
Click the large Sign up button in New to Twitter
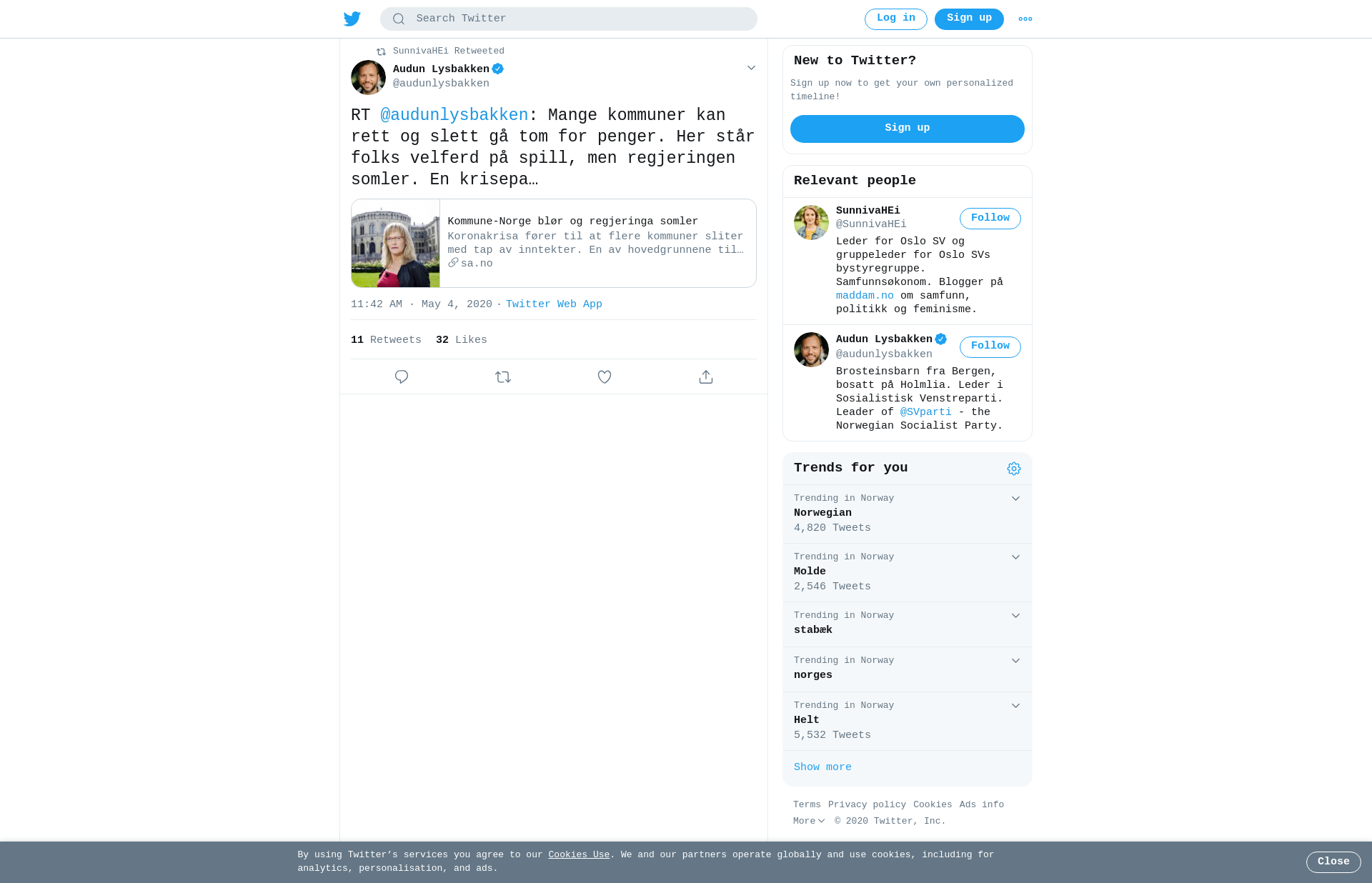click(x=908, y=129)
